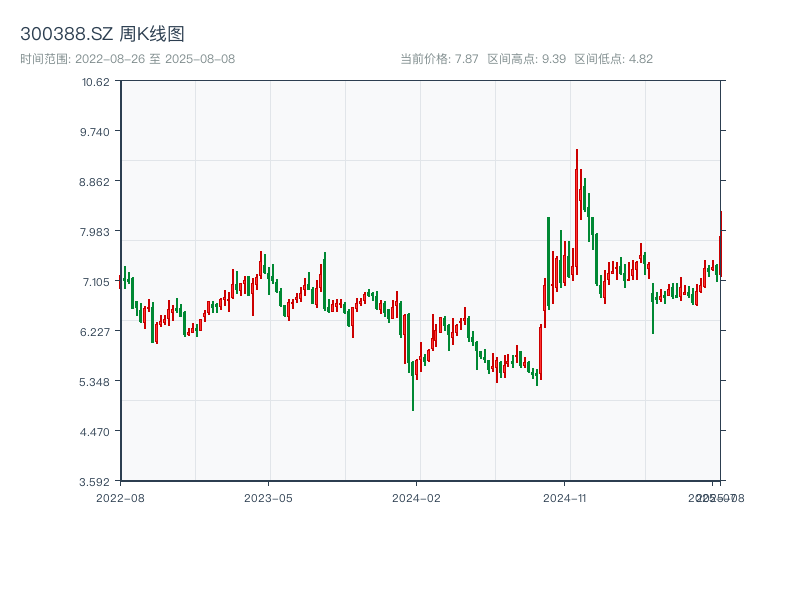This screenshot has height=600, width=800.
Task: Select the 2024-11 x-axis date label
Action: (x=565, y=497)
